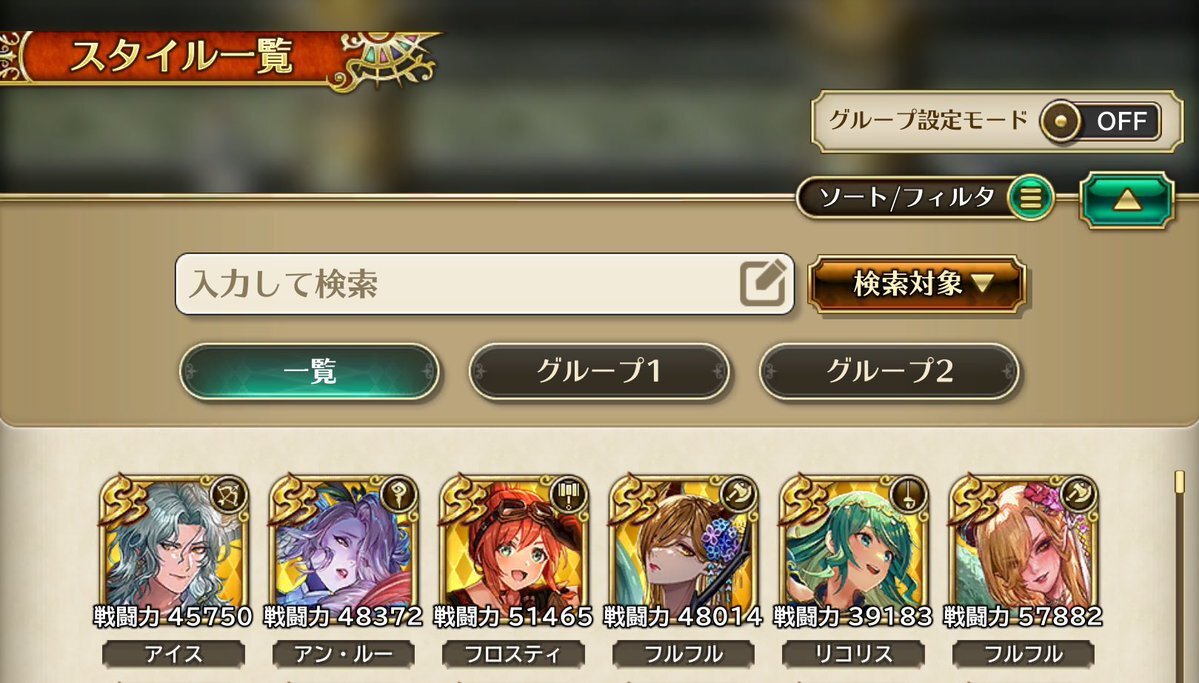This screenshot has width=1199, height=683.
Task: Click the axe icon on the 48014 フルフル card
Action: [738, 495]
